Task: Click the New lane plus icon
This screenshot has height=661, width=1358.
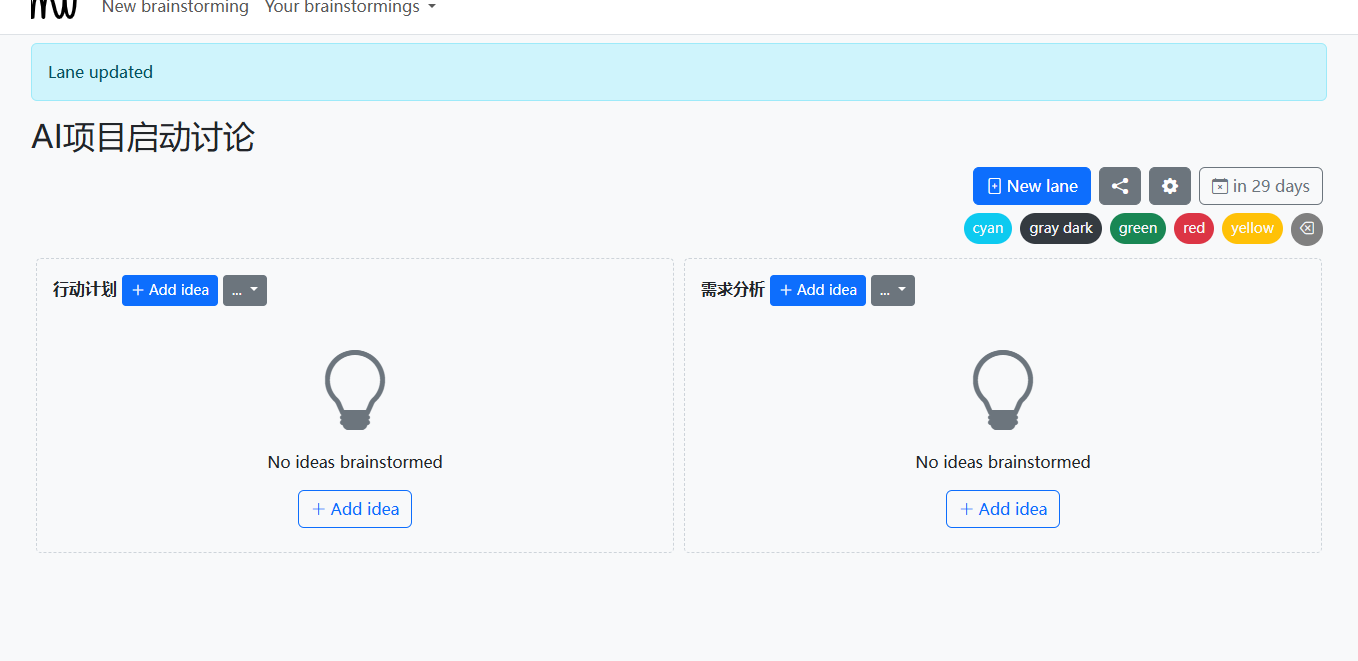Action: [x=994, y=186]
